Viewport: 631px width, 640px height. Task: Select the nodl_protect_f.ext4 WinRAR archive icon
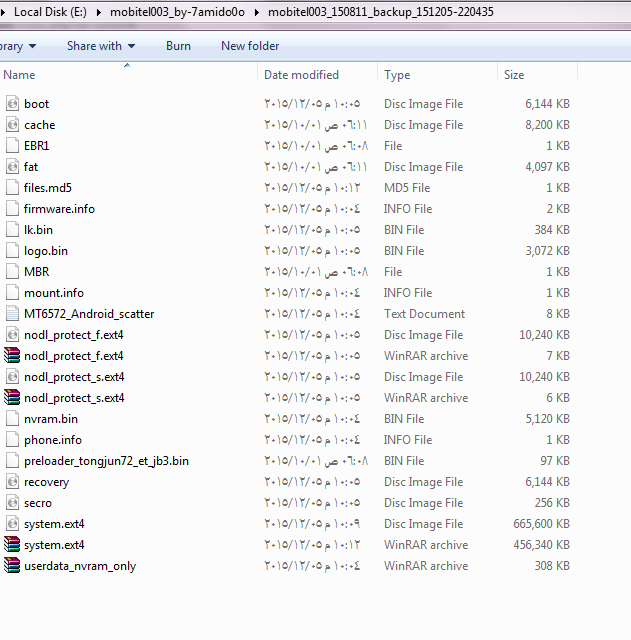pos(12,356)
